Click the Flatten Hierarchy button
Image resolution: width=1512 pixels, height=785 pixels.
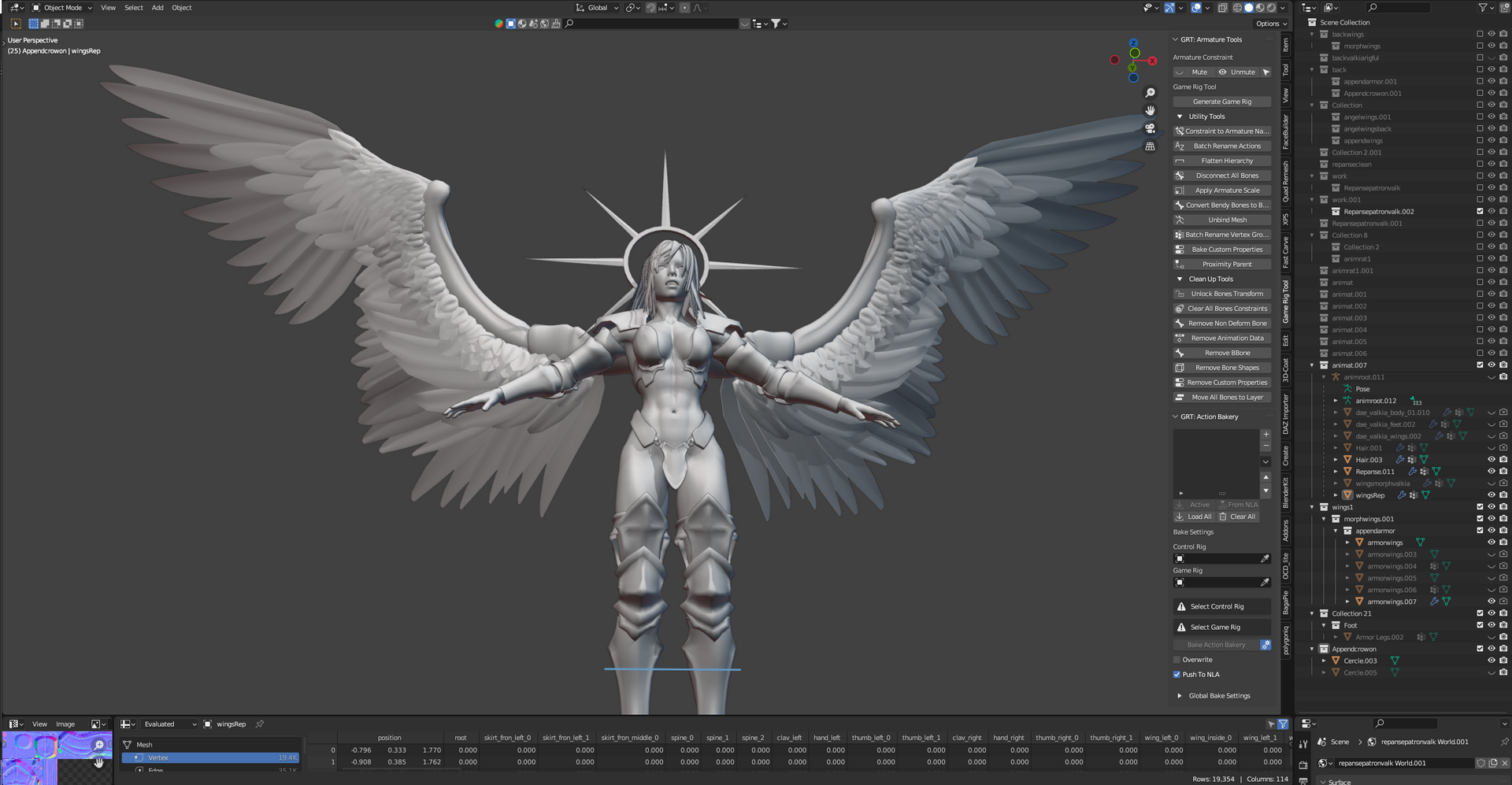1221,161
